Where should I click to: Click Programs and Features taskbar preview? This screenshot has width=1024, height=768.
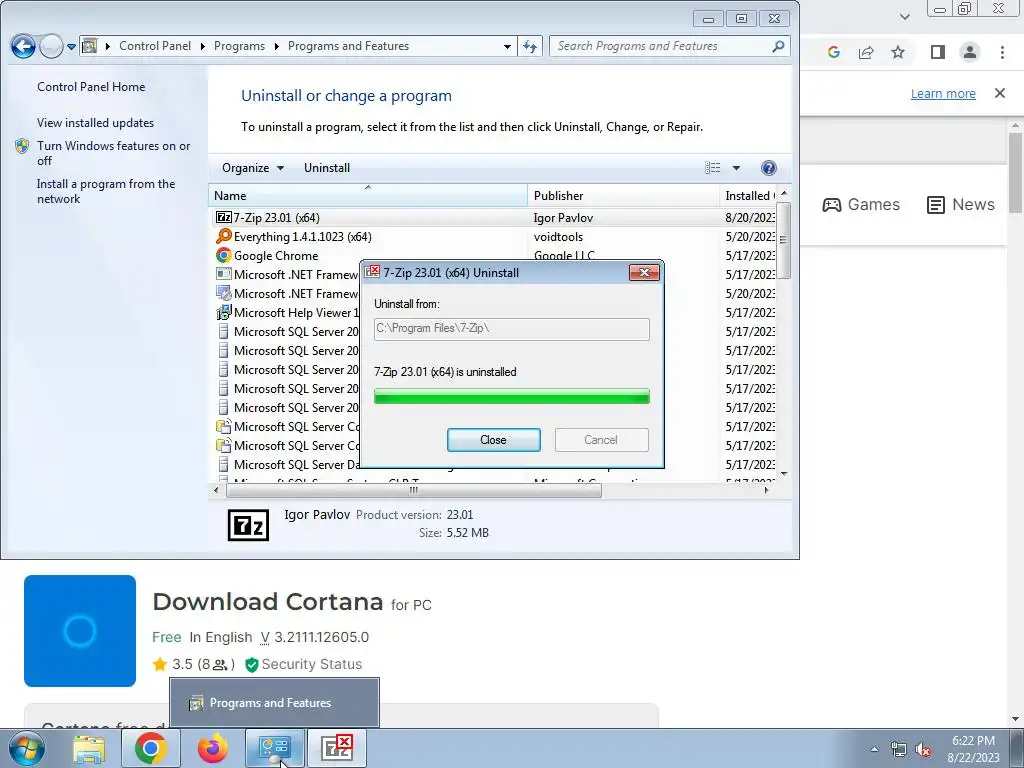click(274, 703)
